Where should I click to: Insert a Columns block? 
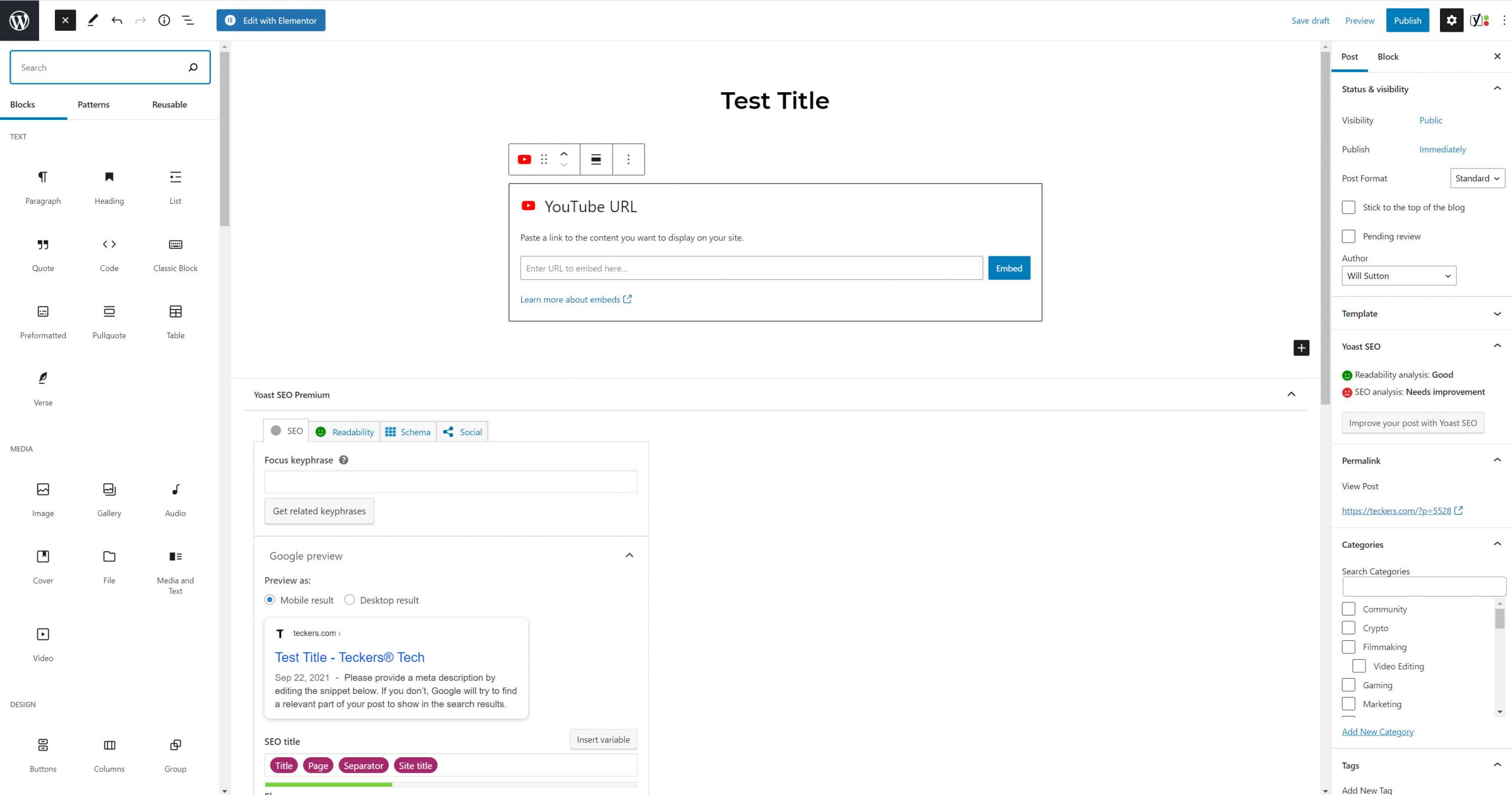(x=109, y=755)
